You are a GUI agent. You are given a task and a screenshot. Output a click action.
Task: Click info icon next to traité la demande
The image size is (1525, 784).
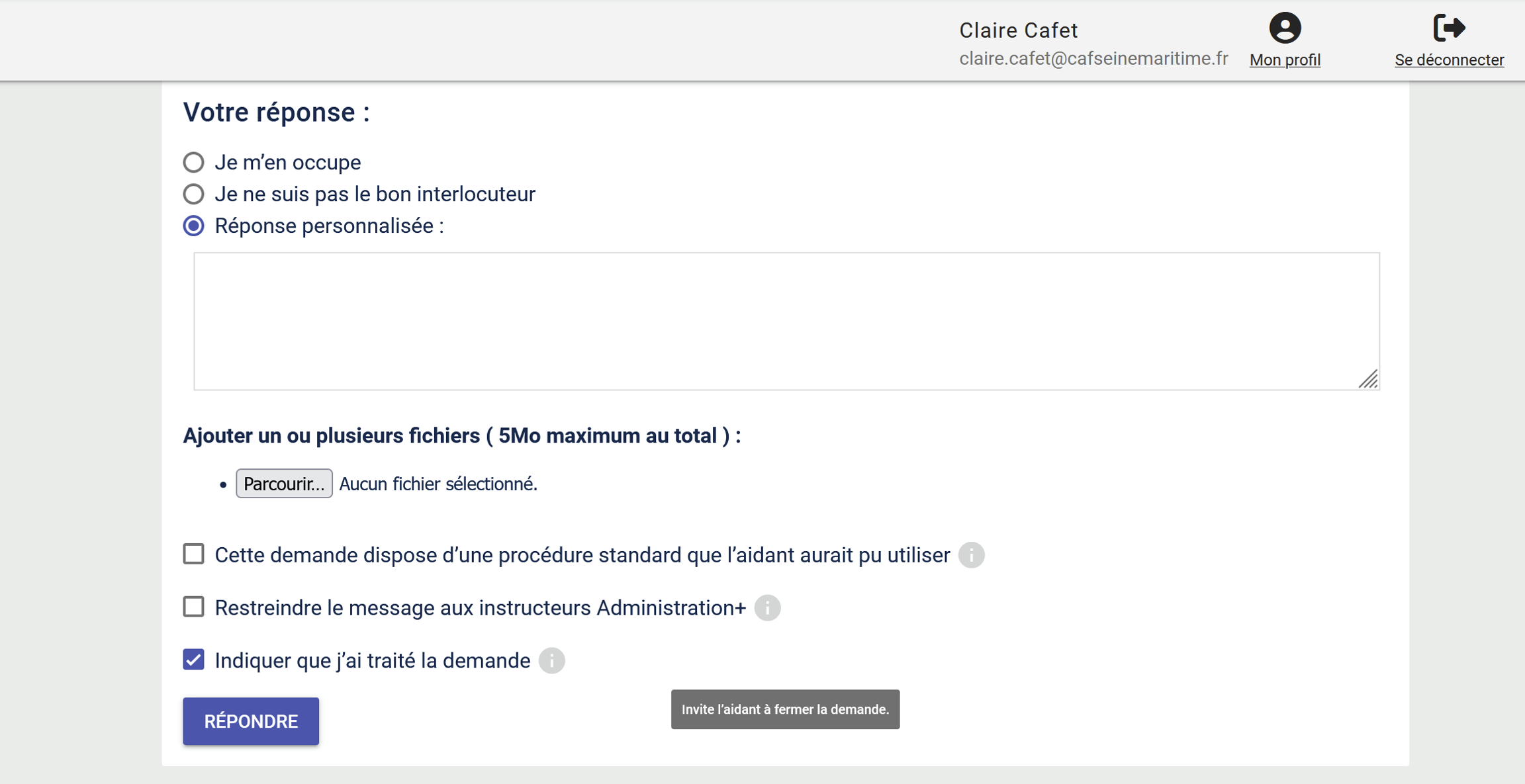pos(551,660)
